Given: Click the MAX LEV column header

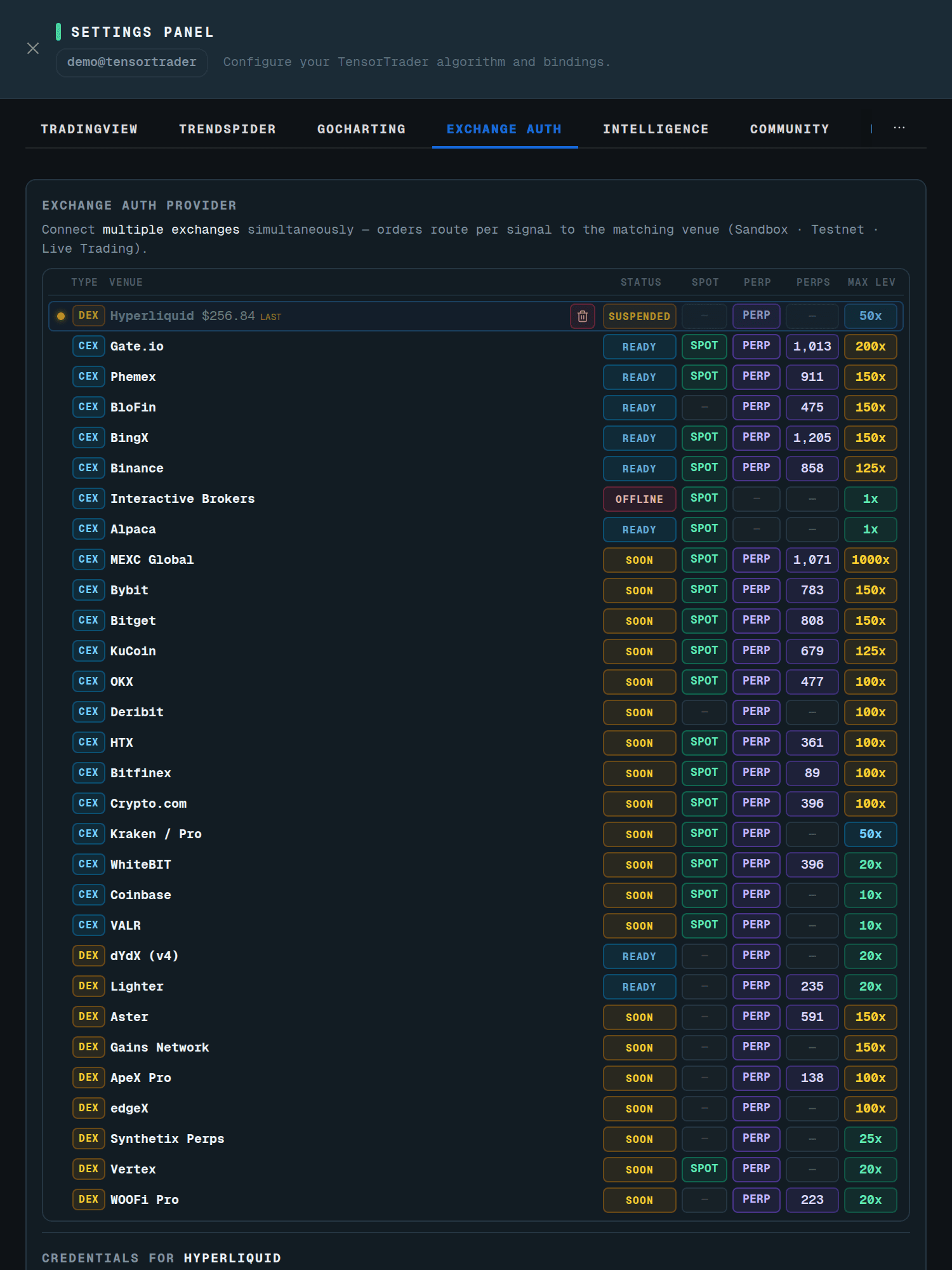Looking at the screenshot, I should (871, 283).
